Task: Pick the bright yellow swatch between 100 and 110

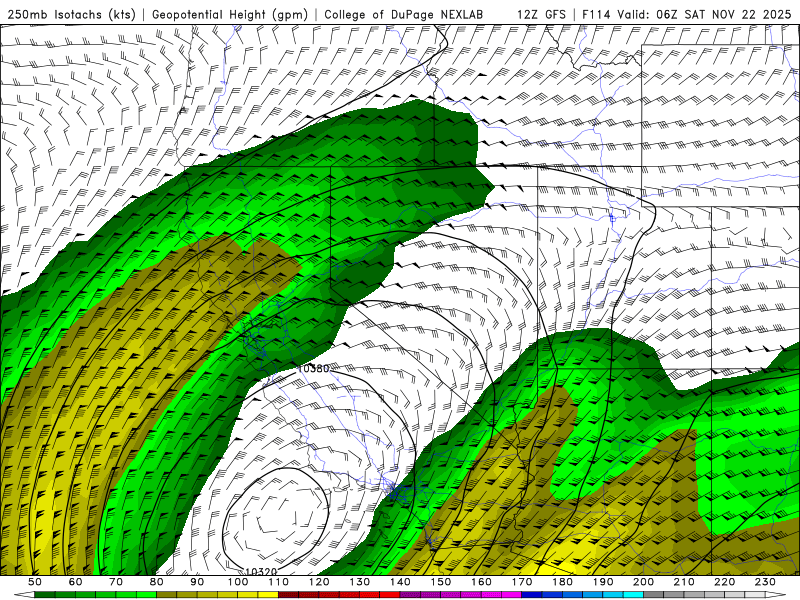Action: (268, 594)
